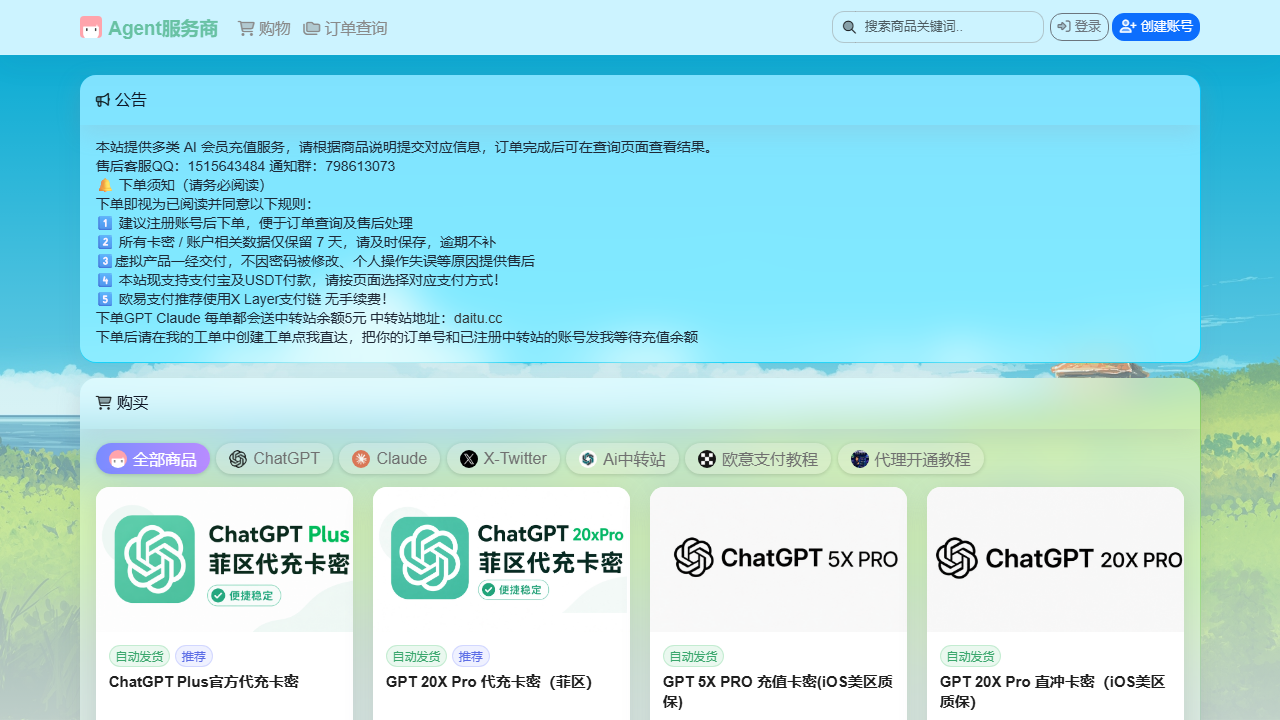Viewport: 1280px width, 720px height.
Task: Click the OpenAI logo icon in ChatGPT tab
Action: [238, 459]
